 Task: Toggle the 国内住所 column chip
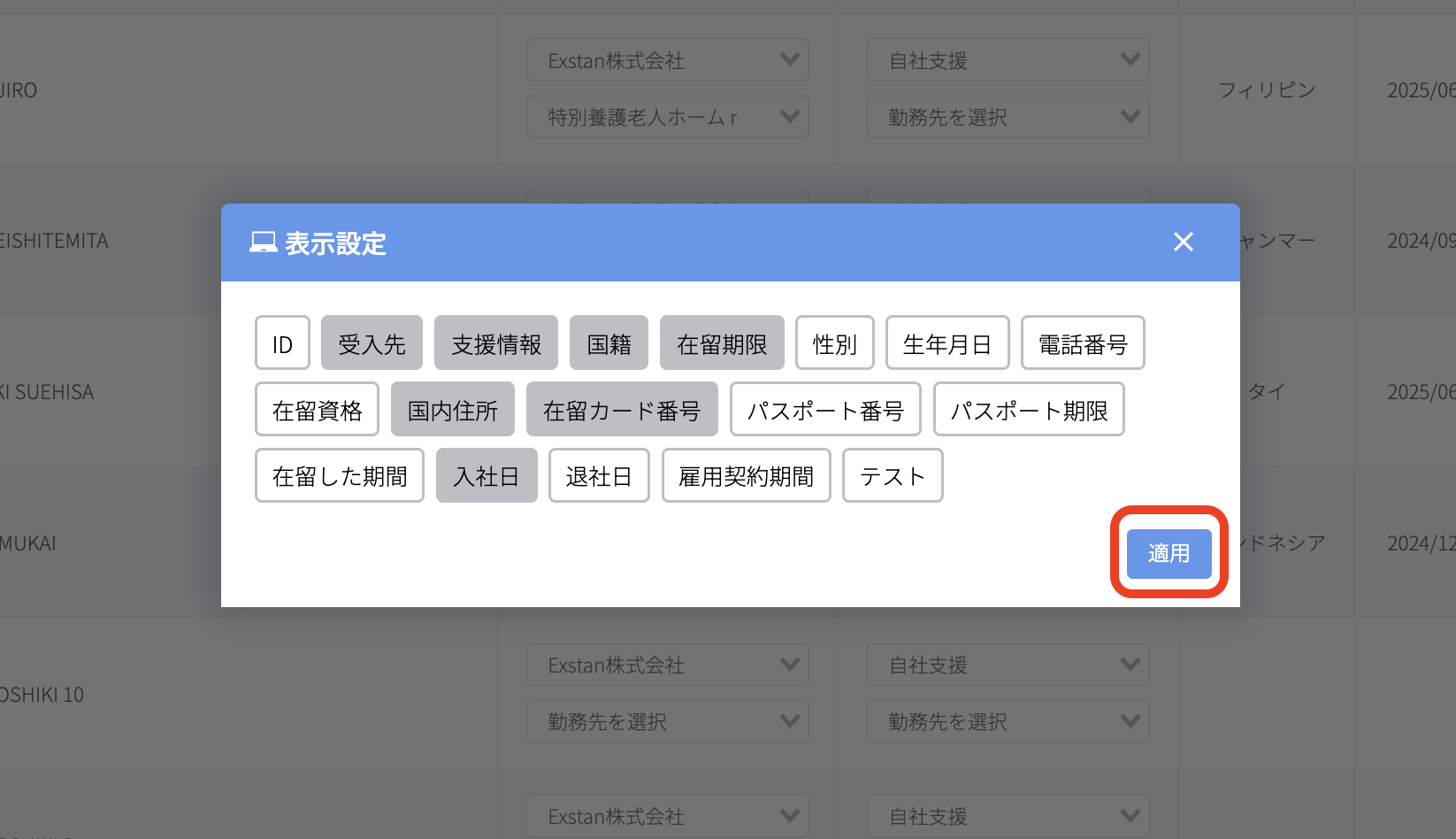tap(452, 410)
